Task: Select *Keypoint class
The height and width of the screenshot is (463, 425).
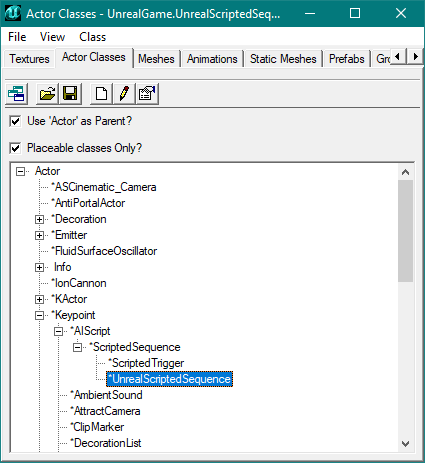Action: (73, 315)
